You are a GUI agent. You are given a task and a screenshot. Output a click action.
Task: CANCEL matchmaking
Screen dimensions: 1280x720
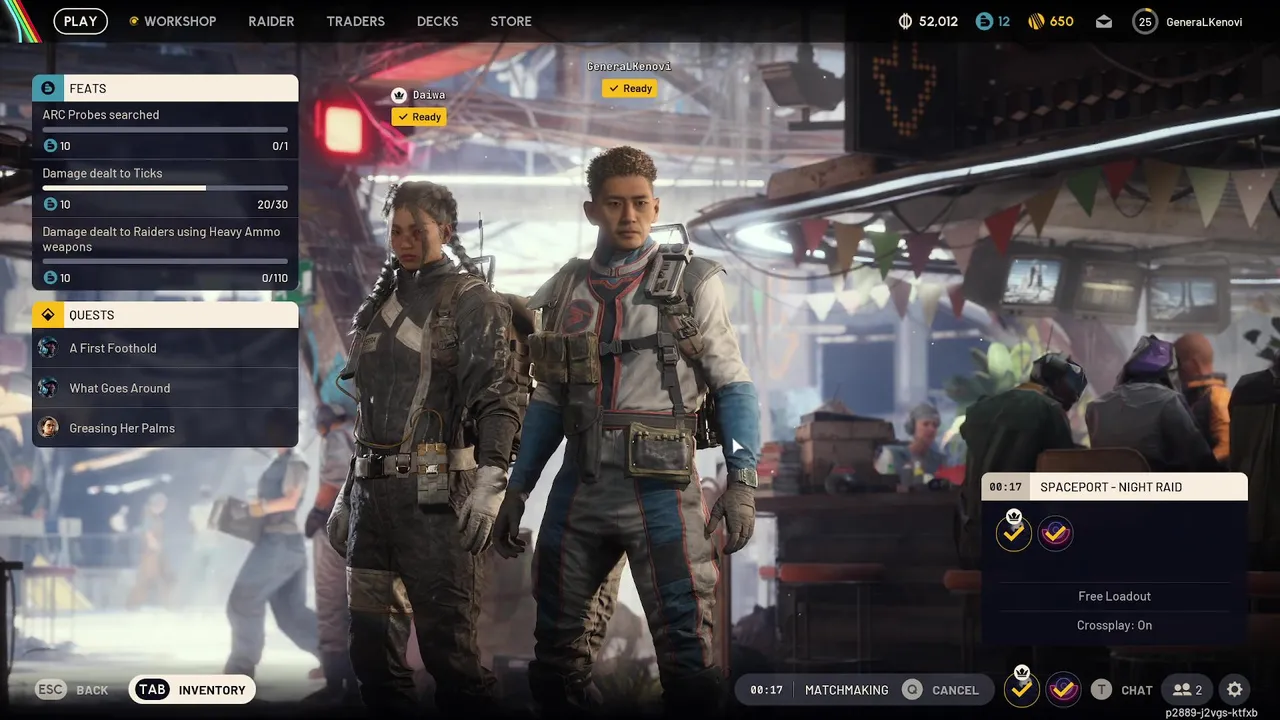tap(955, 690)
